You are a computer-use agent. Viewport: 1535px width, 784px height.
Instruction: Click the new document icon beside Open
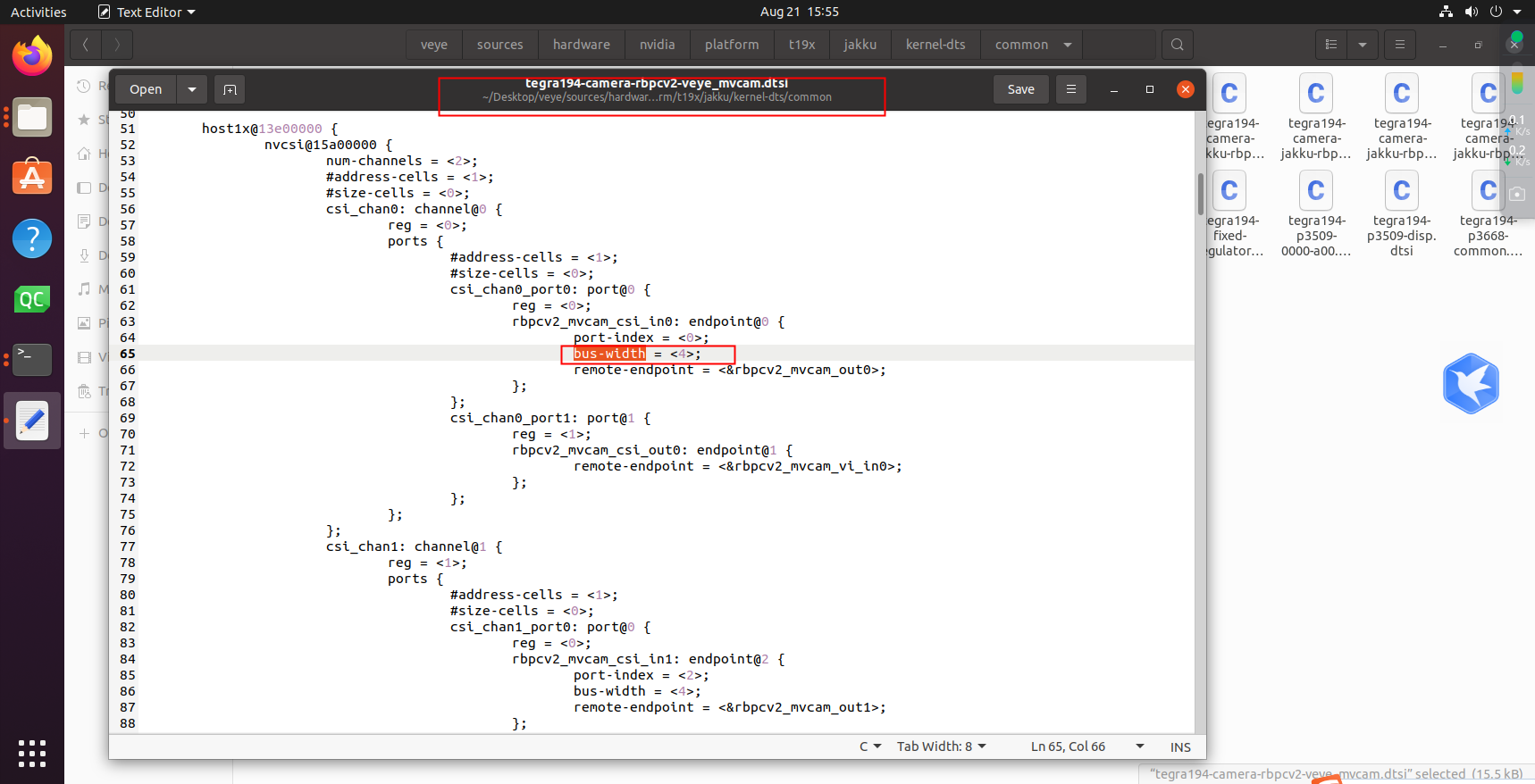coord(230,89)
